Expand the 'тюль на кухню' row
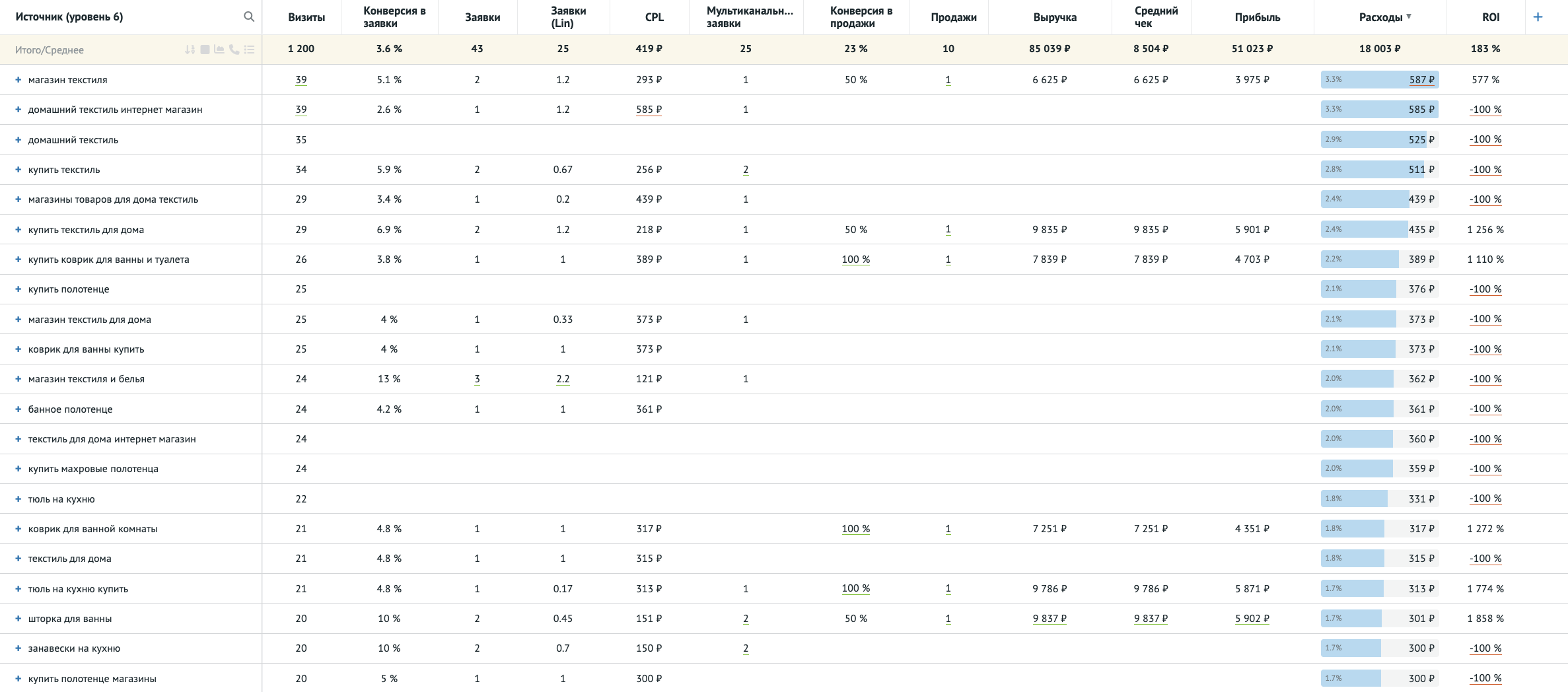The image size is (1568, 692). point(18,499)
